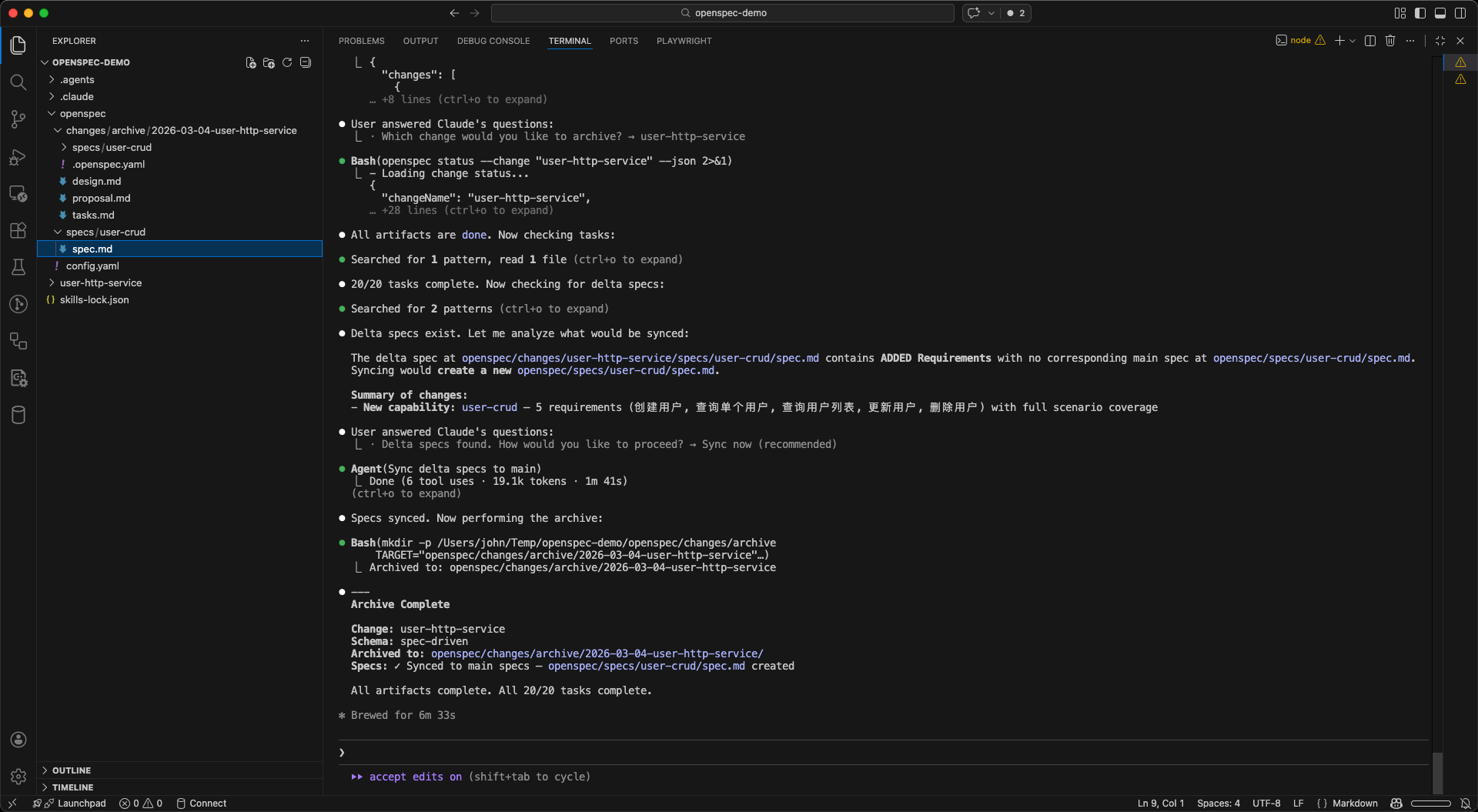Screen dimensions: 1478x812
Task: Click New File icon in Explorer header
Action: (x=251, y=62)
